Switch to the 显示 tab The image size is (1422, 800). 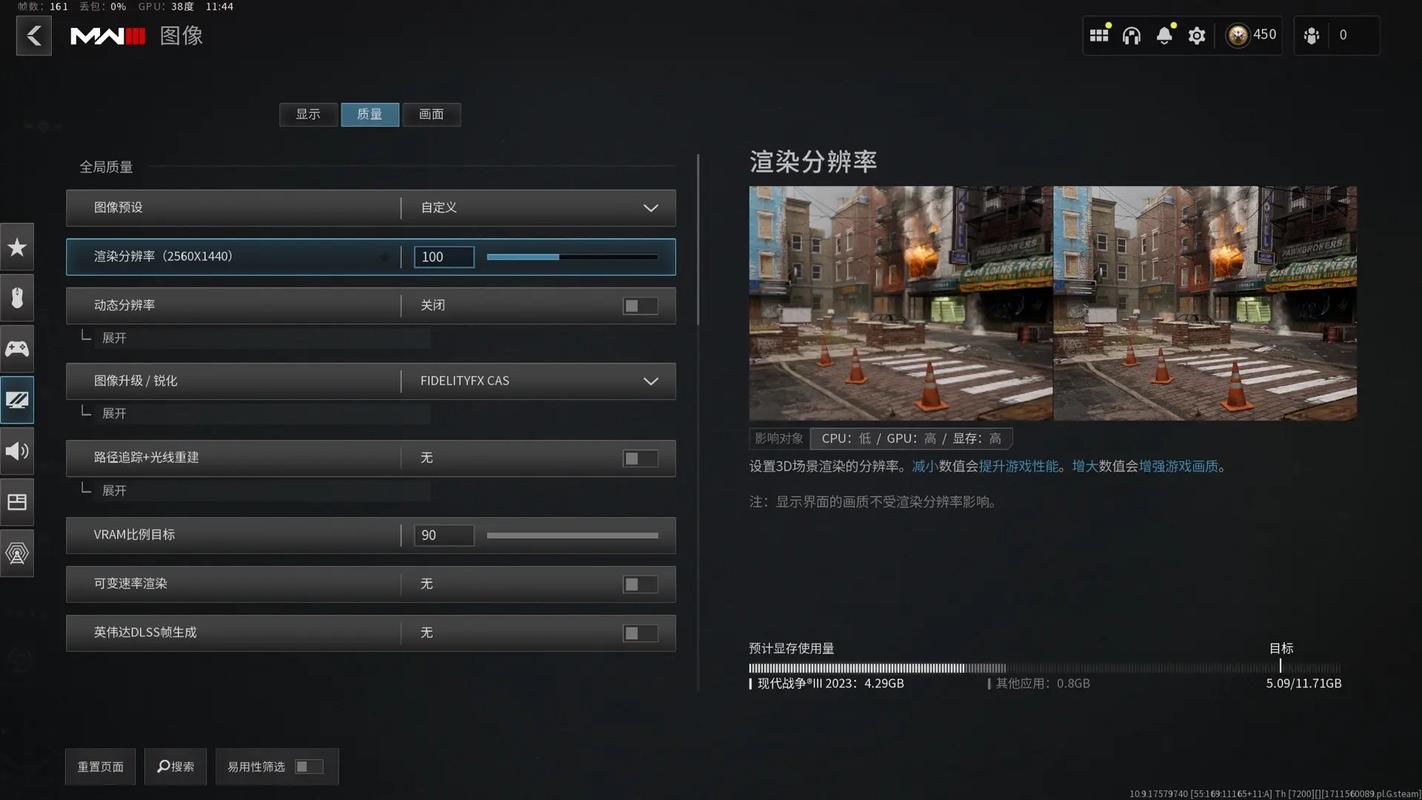point(308,114)
